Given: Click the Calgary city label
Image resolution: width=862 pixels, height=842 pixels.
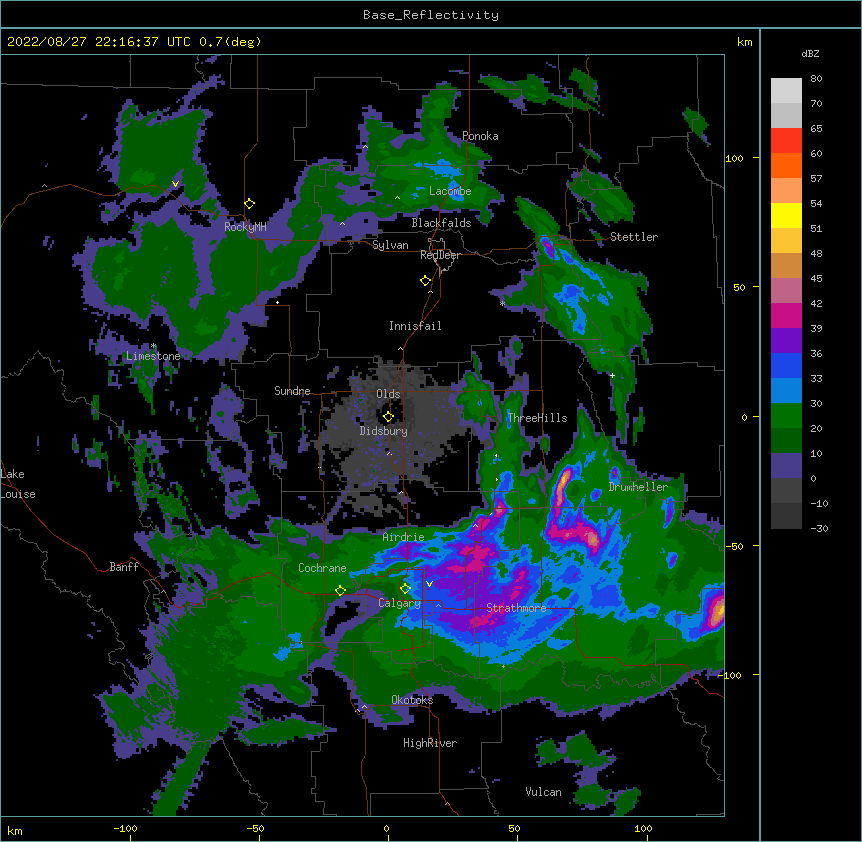Looking at the screenshot, I should (x=399, y=603).
